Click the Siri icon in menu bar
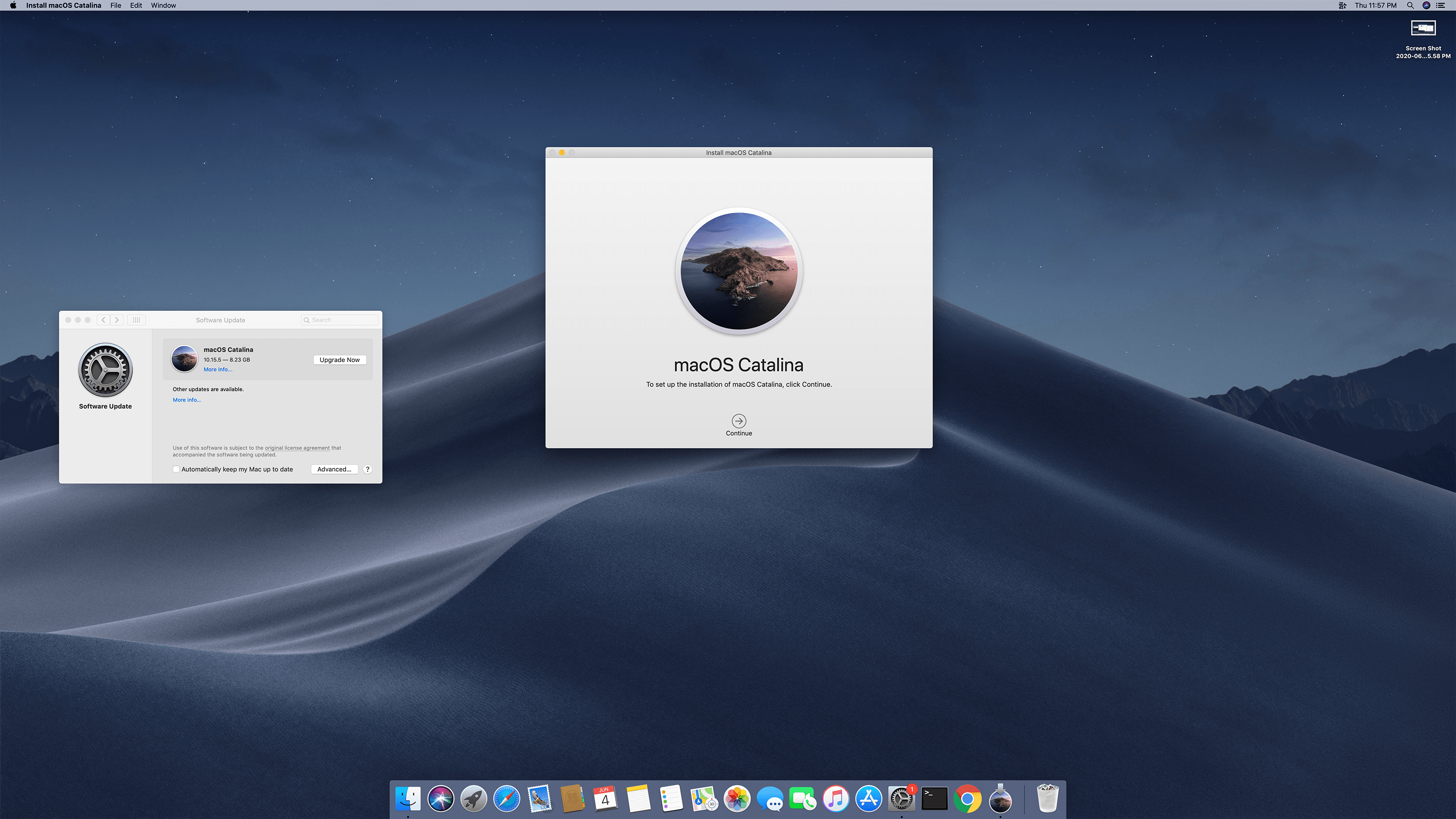The width and height of the screenshot is (1456, 819). (1426, 5)
